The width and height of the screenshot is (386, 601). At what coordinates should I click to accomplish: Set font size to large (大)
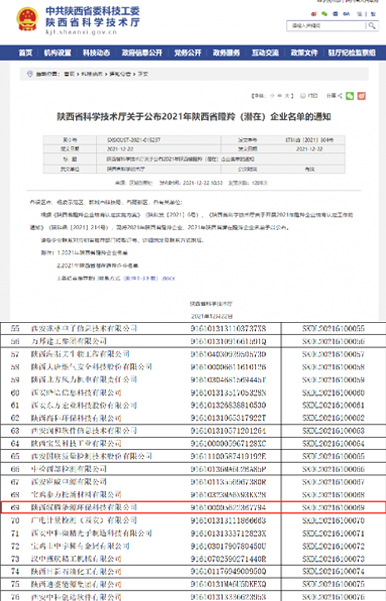(x=287, y=96)
